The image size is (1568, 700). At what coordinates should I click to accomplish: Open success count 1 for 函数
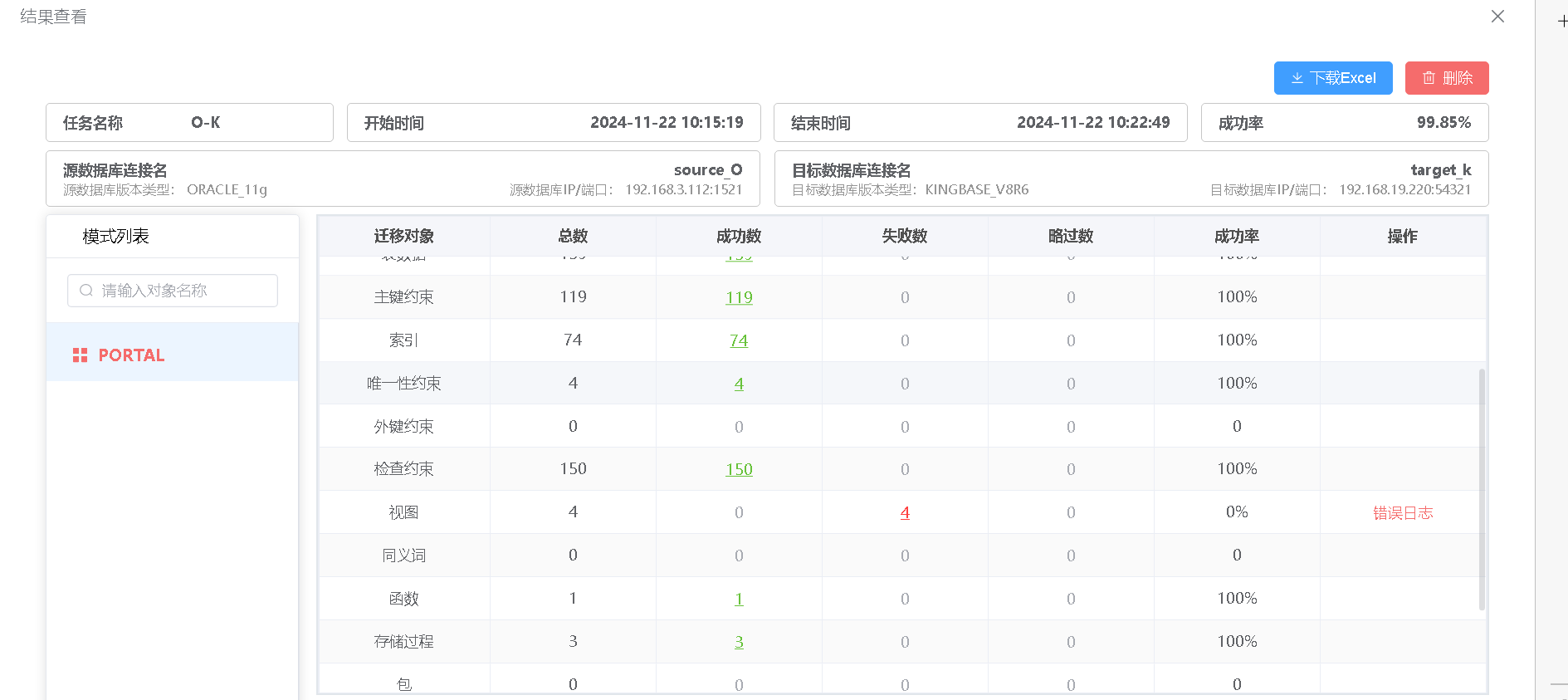coord(739,599)
